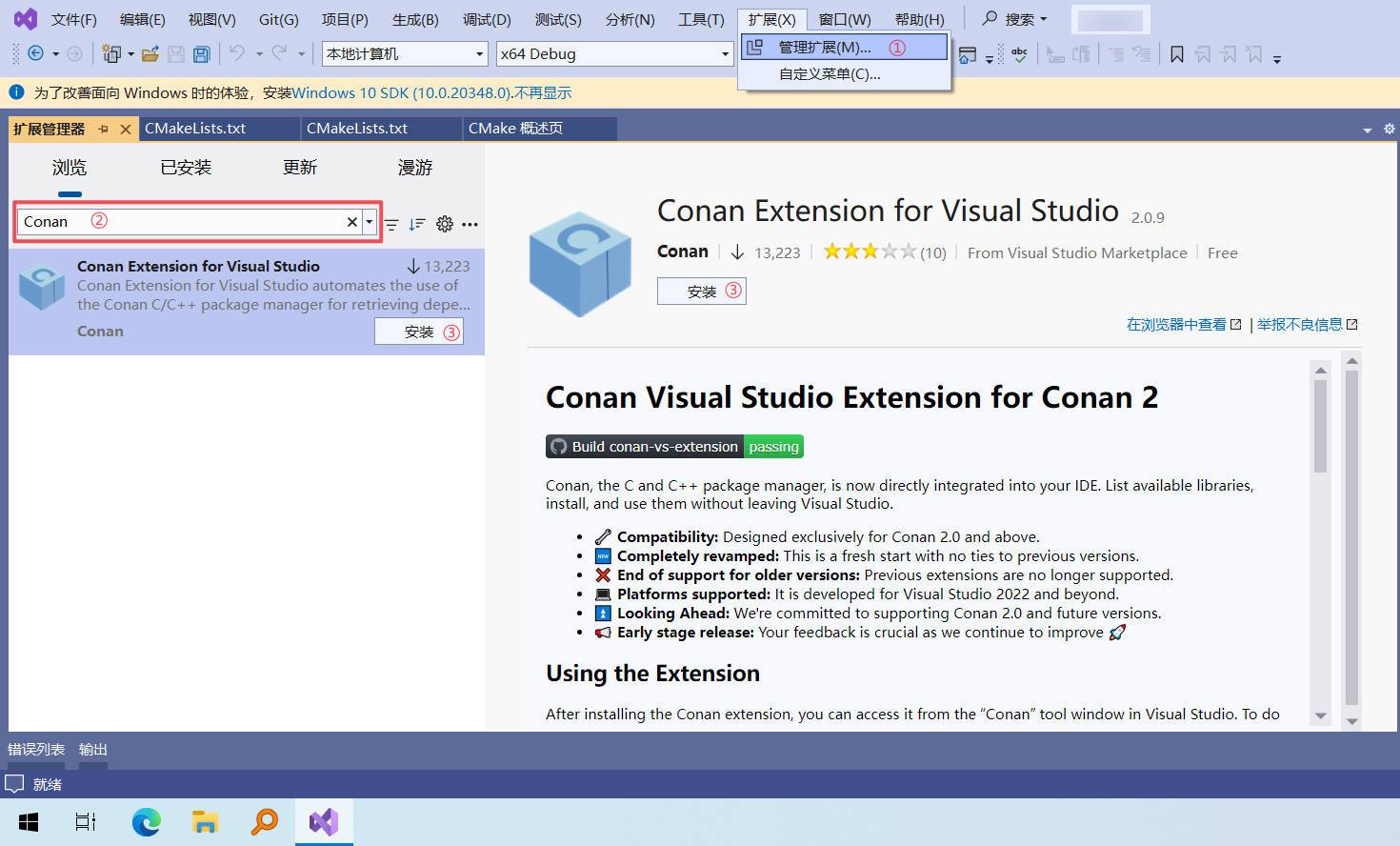This screenshot has width=1400, height=846.
Task: Click the sort icon beside search box
Action: [x=416, y=224]
